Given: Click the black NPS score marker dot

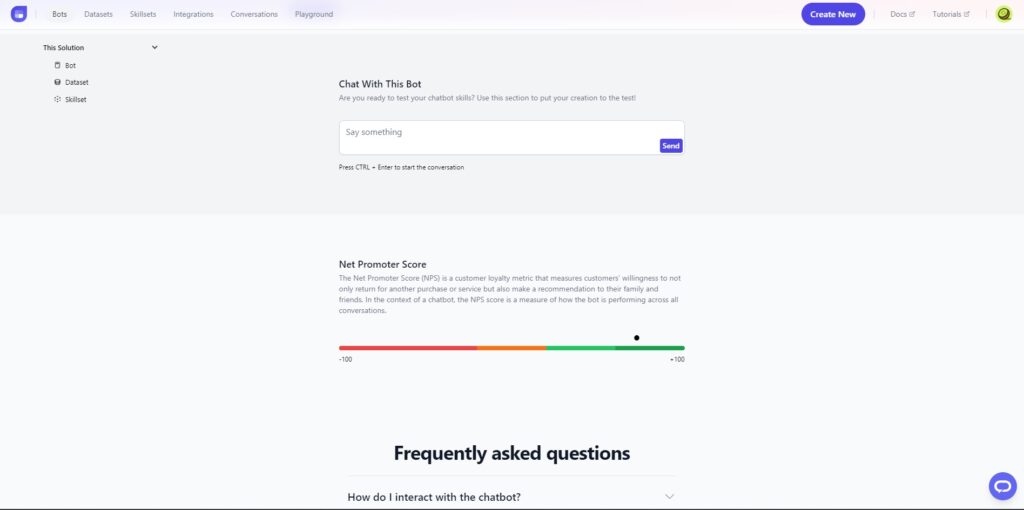Looking at the screenshot, I should coord(637,338).
